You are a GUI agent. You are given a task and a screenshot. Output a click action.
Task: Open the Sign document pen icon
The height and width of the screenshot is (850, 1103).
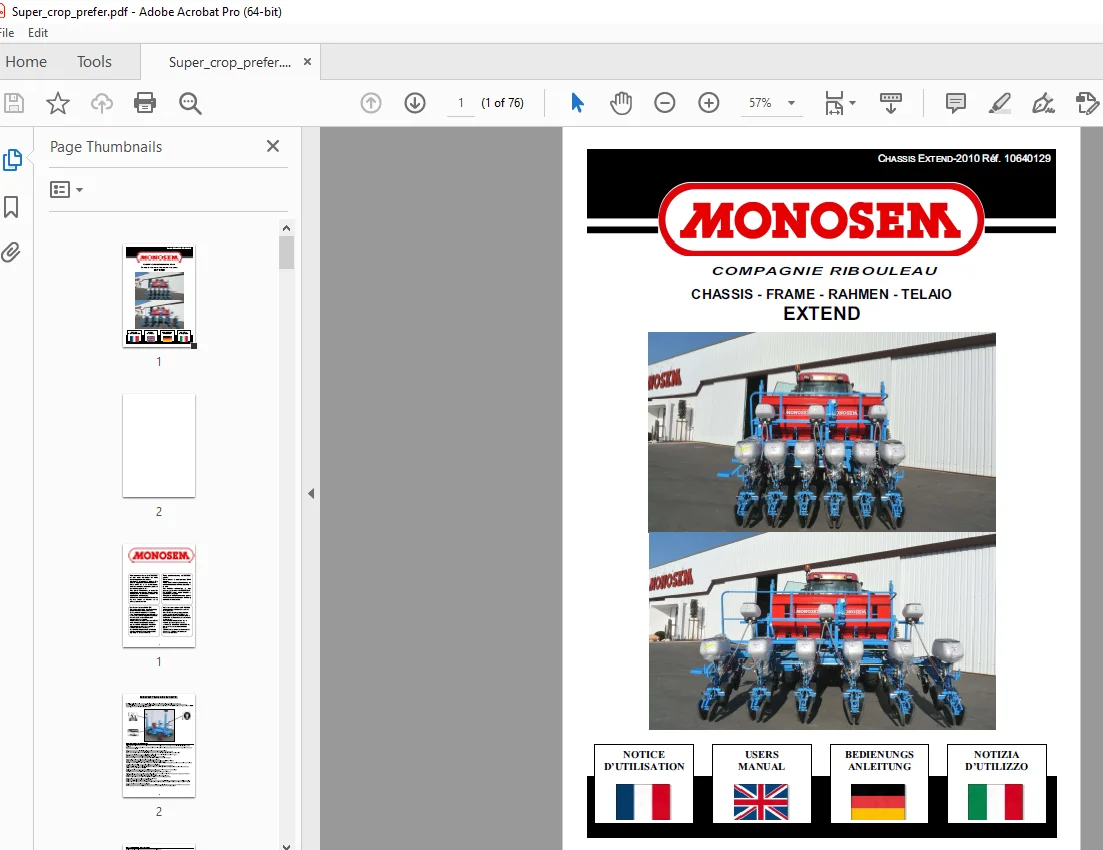tap(1043, 103)
